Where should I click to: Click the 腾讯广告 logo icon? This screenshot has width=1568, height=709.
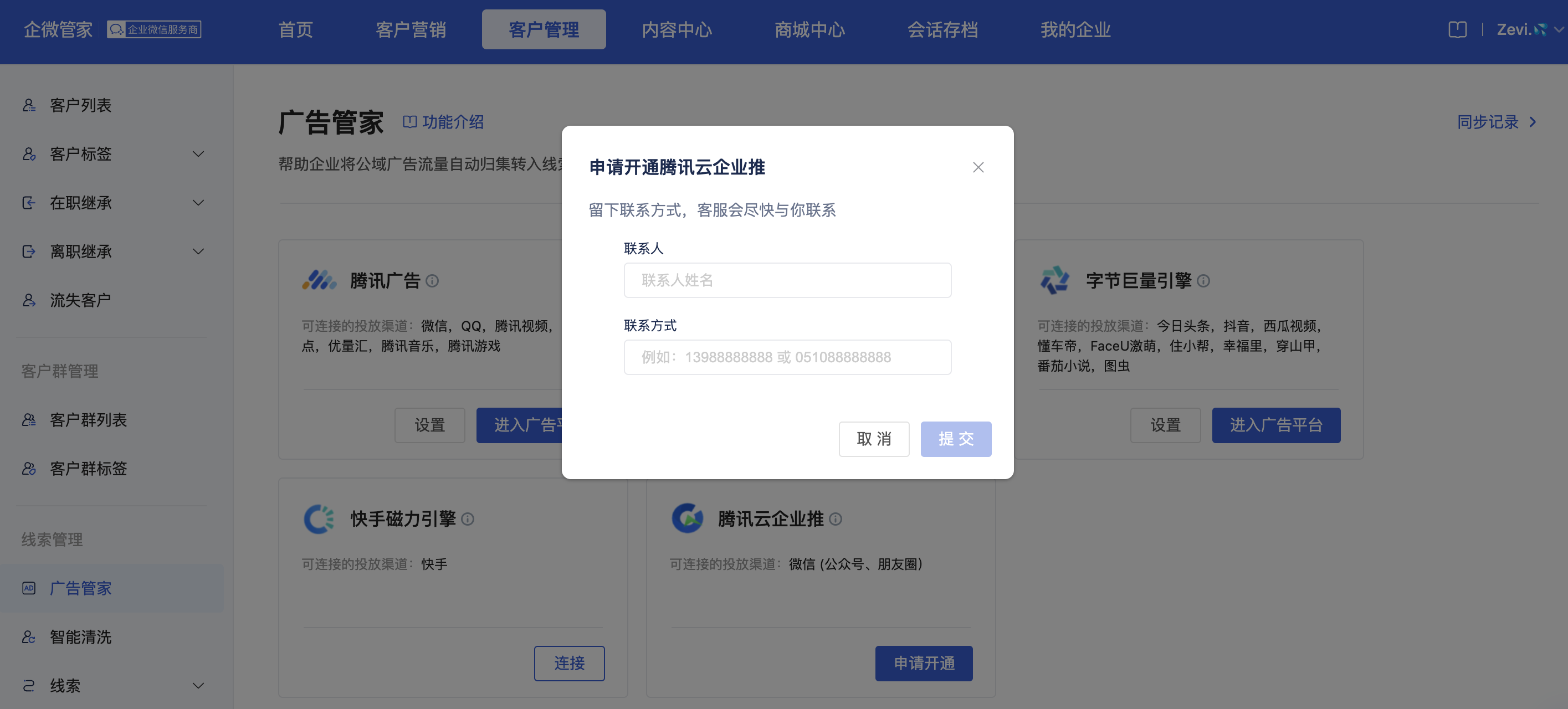(x=319, y=281)
